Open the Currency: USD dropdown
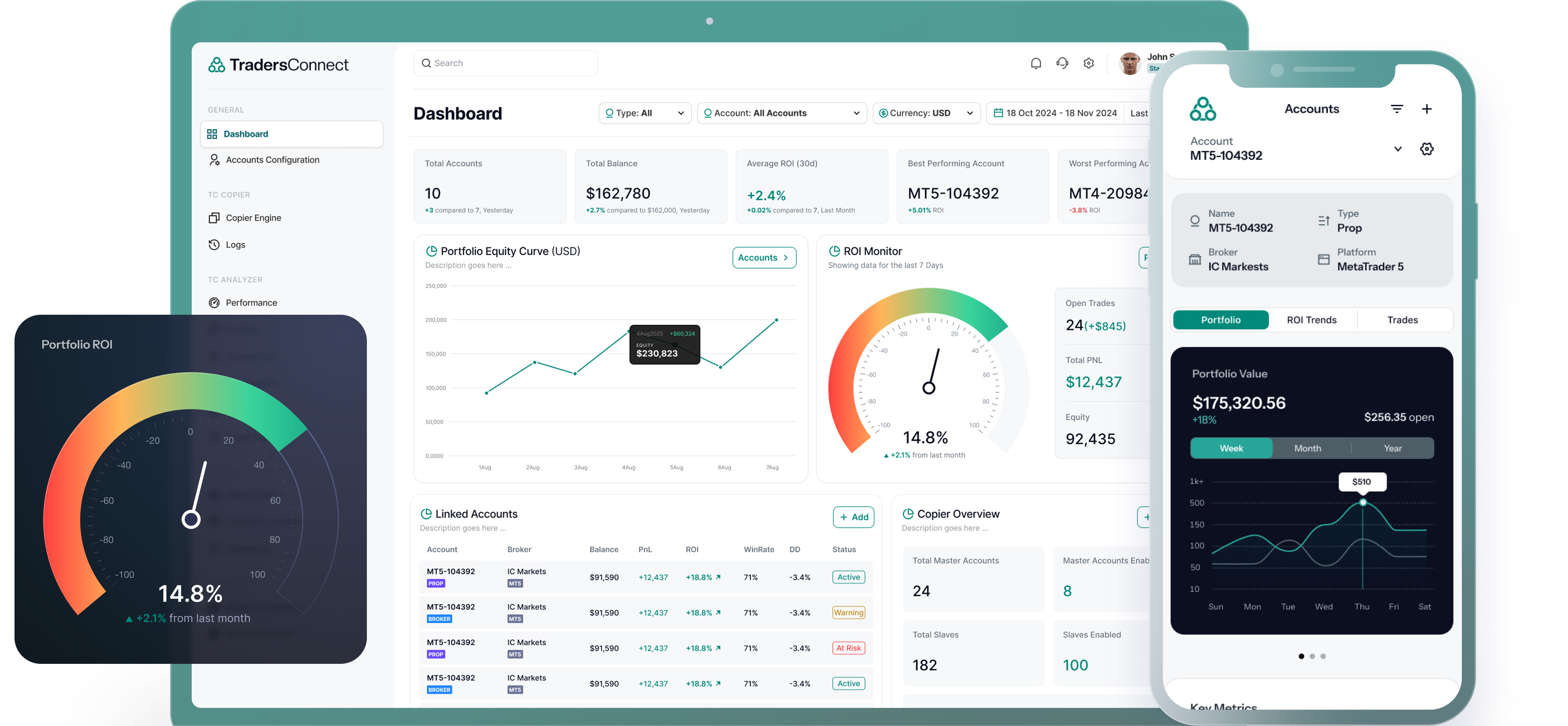The image size is (1568, 726). [926, 113]
